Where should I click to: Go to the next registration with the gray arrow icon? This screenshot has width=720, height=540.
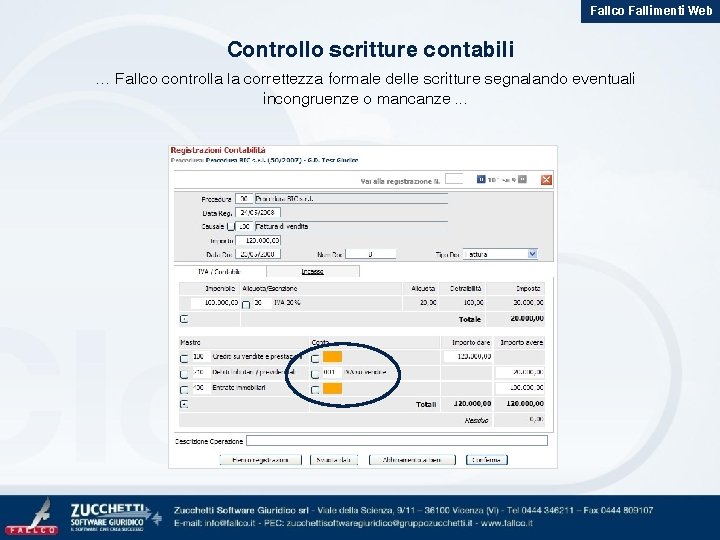click(522, 179)
